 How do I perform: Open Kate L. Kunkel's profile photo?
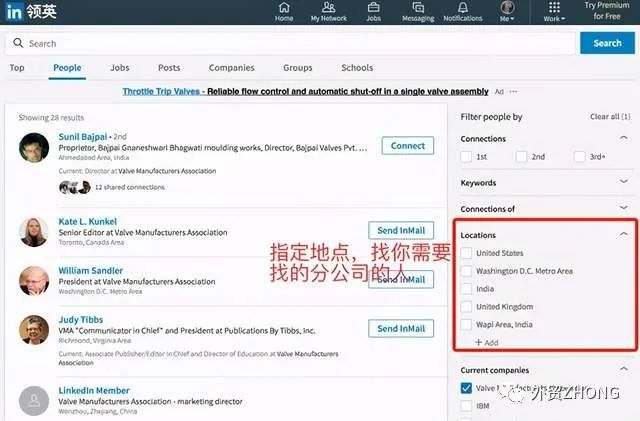[x=34, y=232]
